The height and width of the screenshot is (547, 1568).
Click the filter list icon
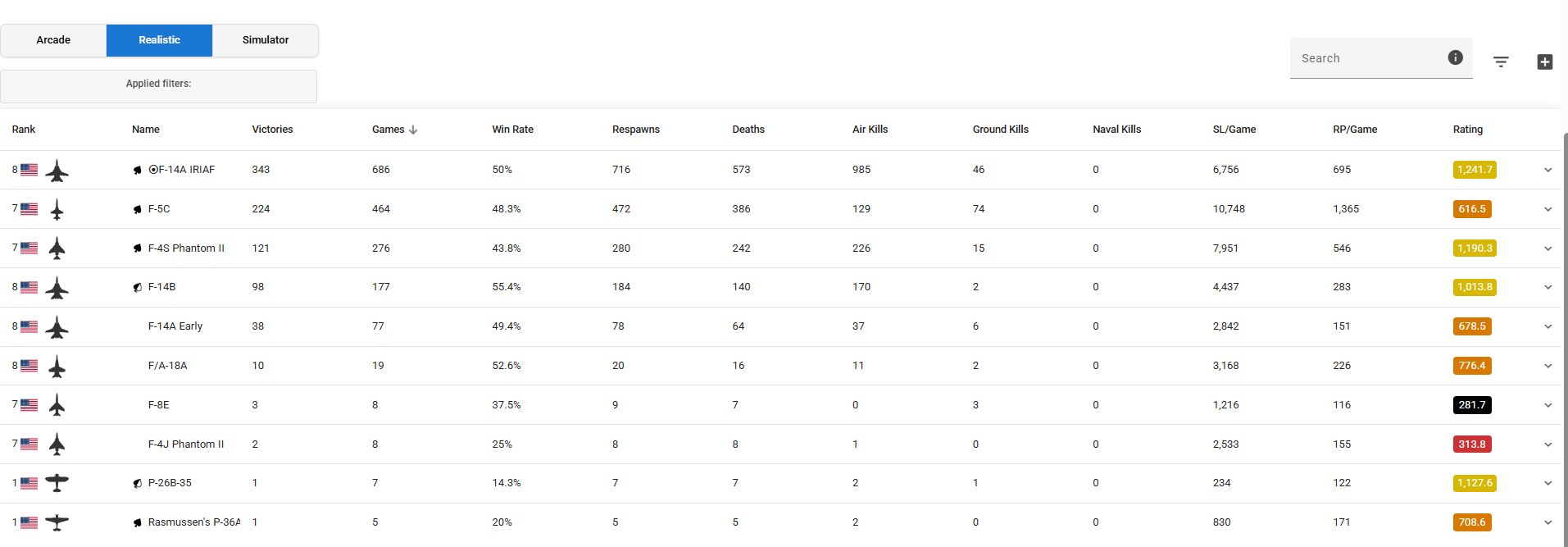[x=1501, y=62]
